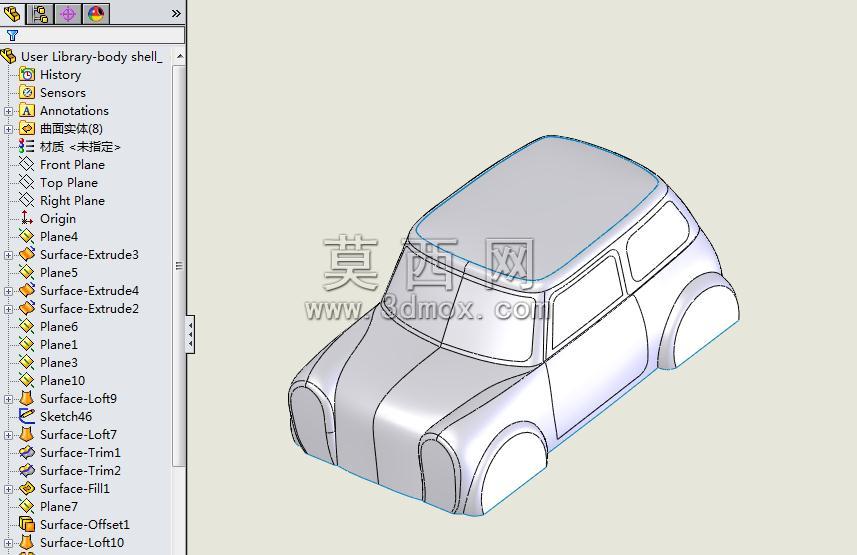Click into the feature tree filter field
Image resolution: width=857 pixels, height=555 pixels.
pos(92,36)
